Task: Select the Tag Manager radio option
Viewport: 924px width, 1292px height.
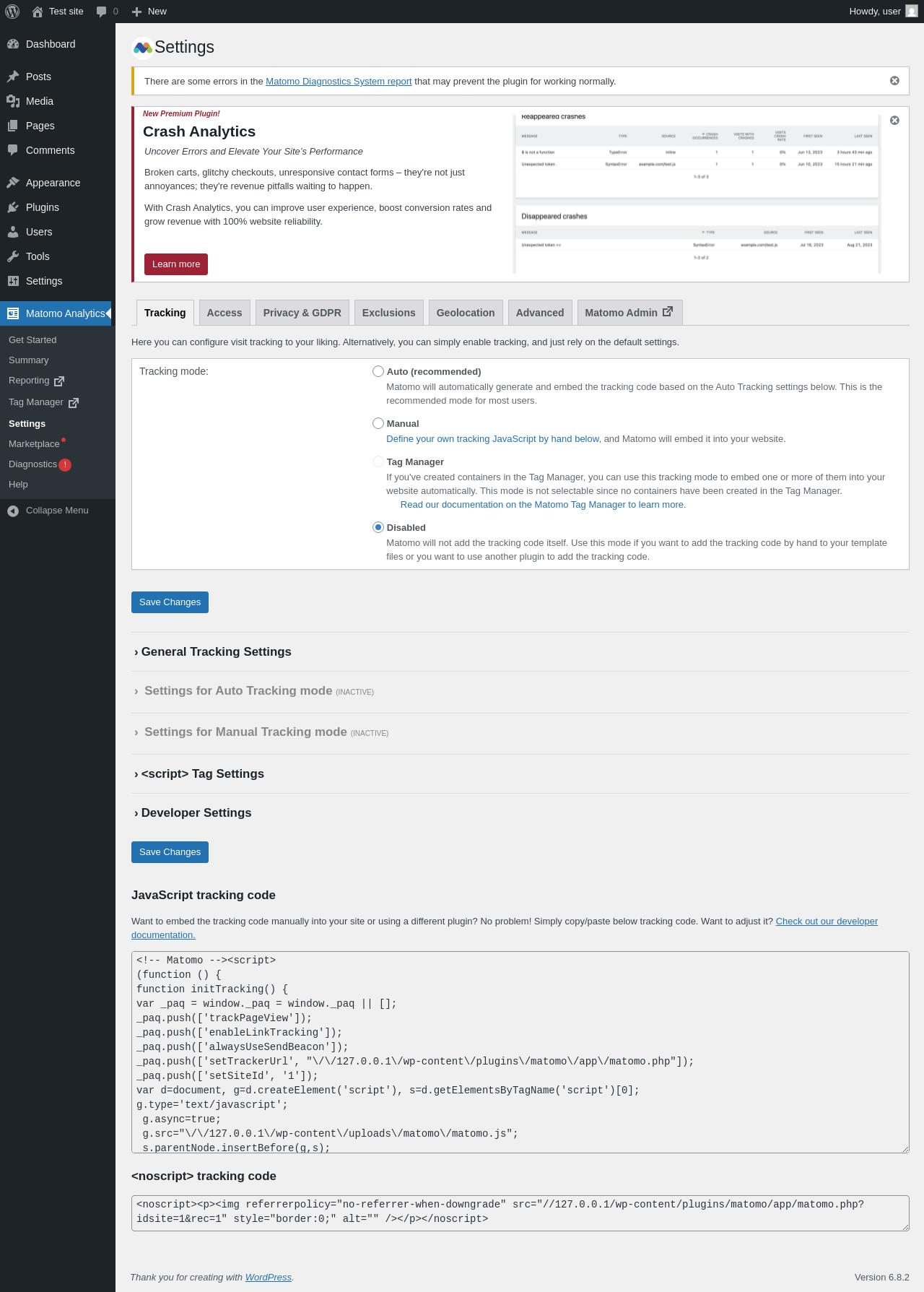Action: click(x=378, y=461)
